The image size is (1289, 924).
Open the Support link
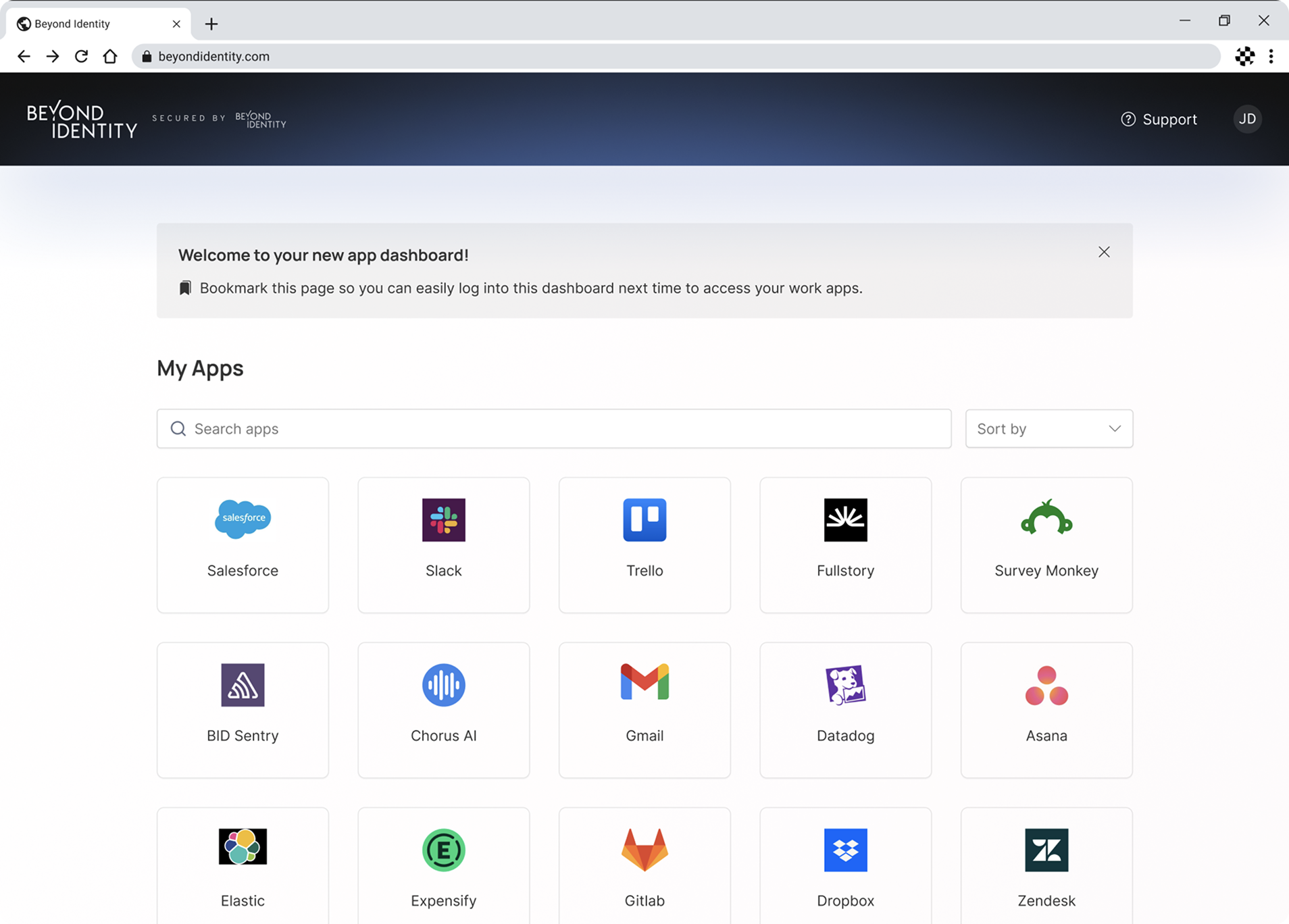[1159, 119]
